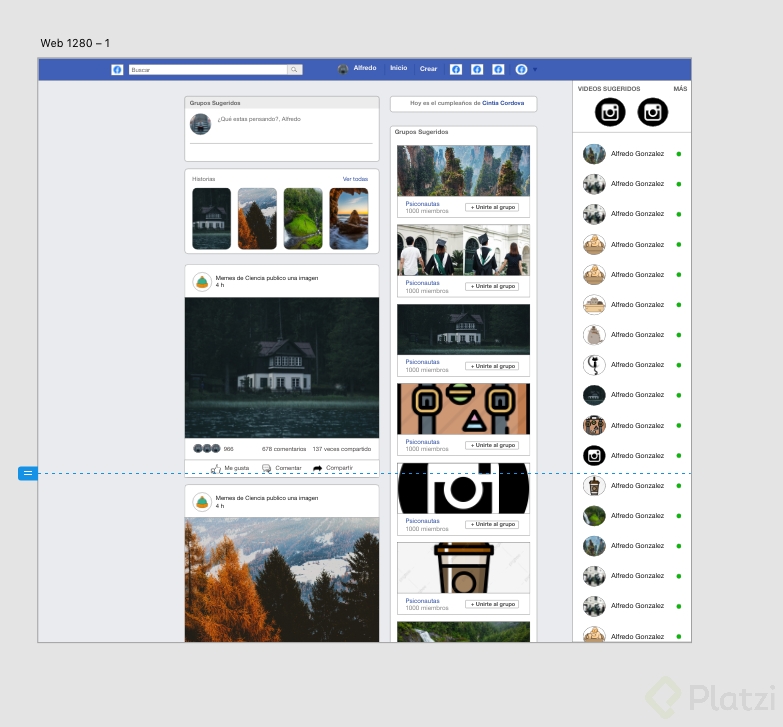Open the rock pillars group image
The width and height of the screenshot is (783, 727).
pos(463,170)
